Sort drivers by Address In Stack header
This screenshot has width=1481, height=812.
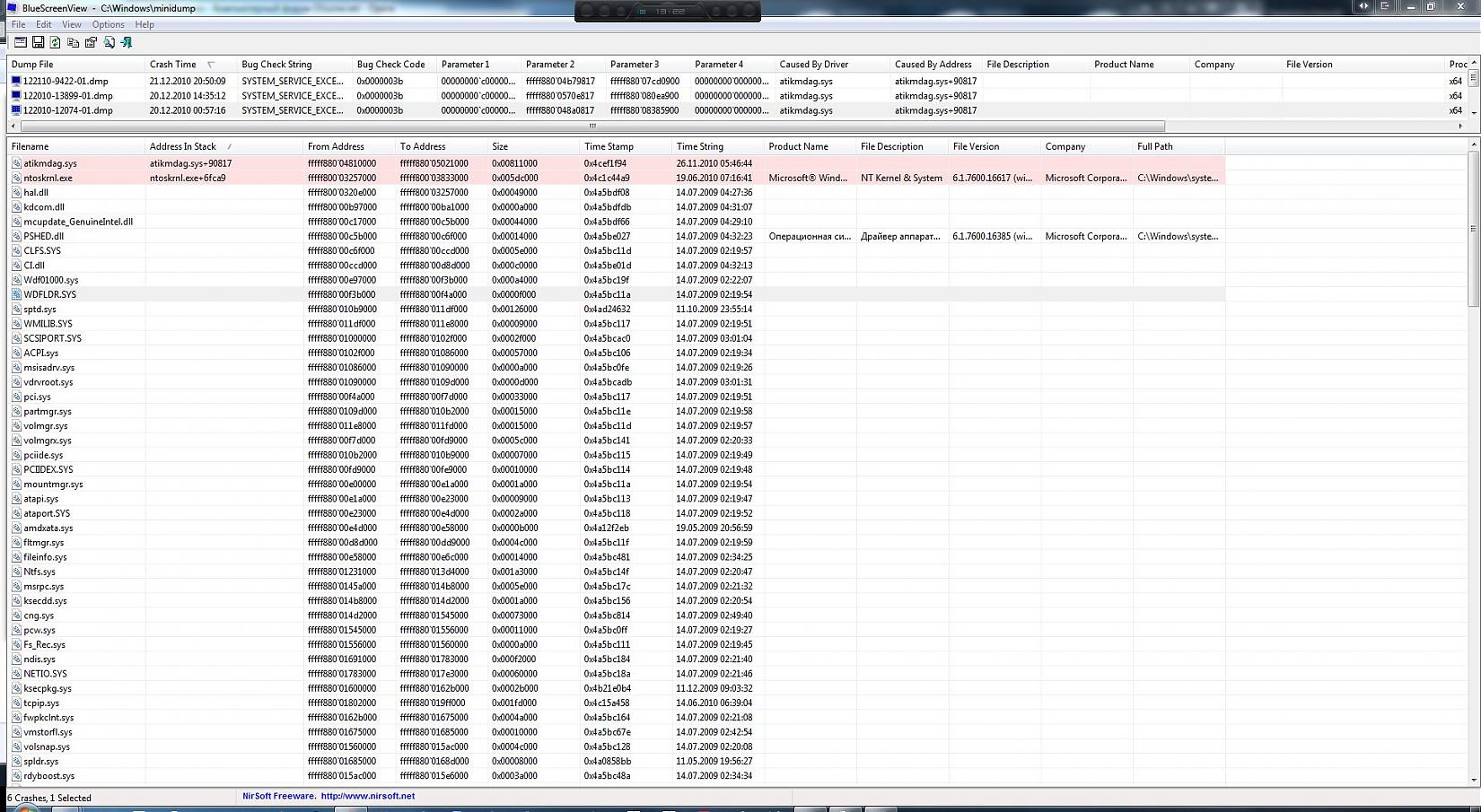point(182,146)
